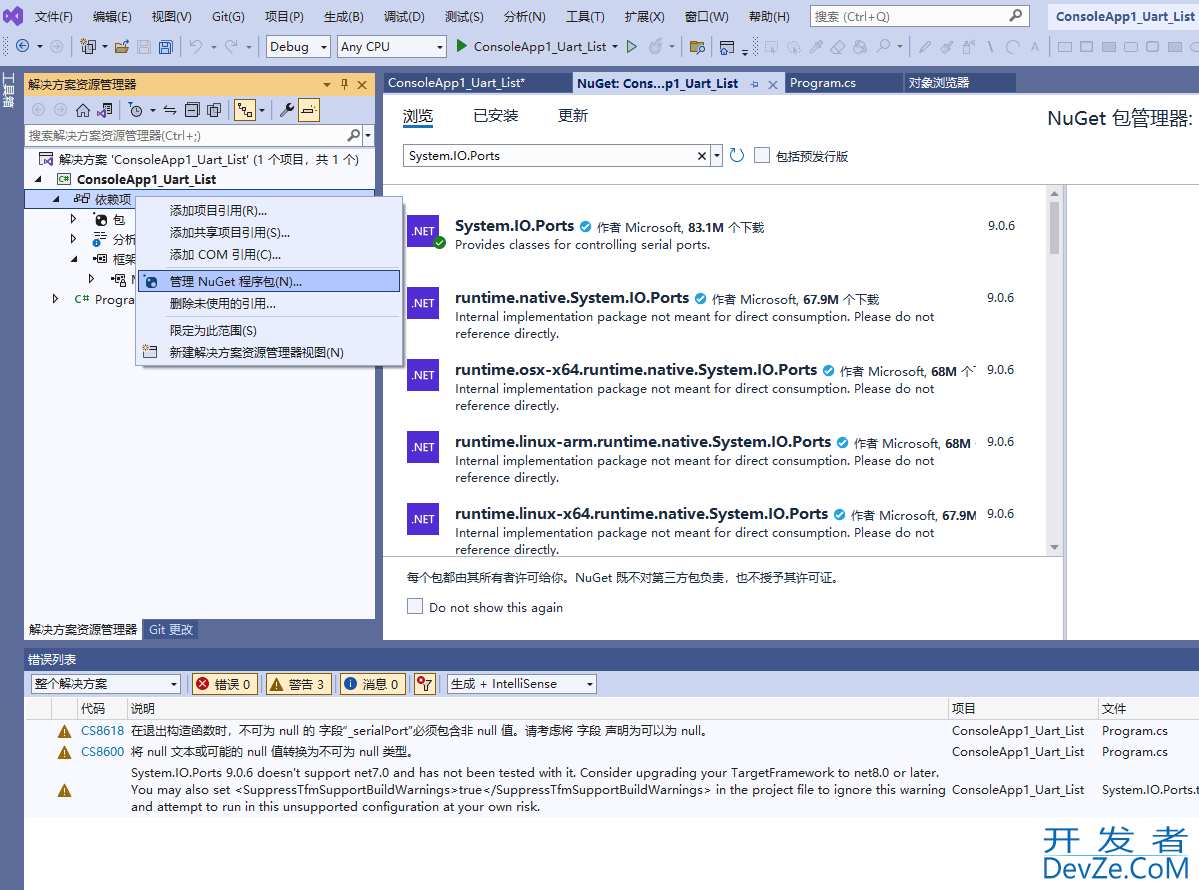Toggle the Preview Selected Items icon
The width and height of the screenshot is (1199, 890).
[309, 110]
